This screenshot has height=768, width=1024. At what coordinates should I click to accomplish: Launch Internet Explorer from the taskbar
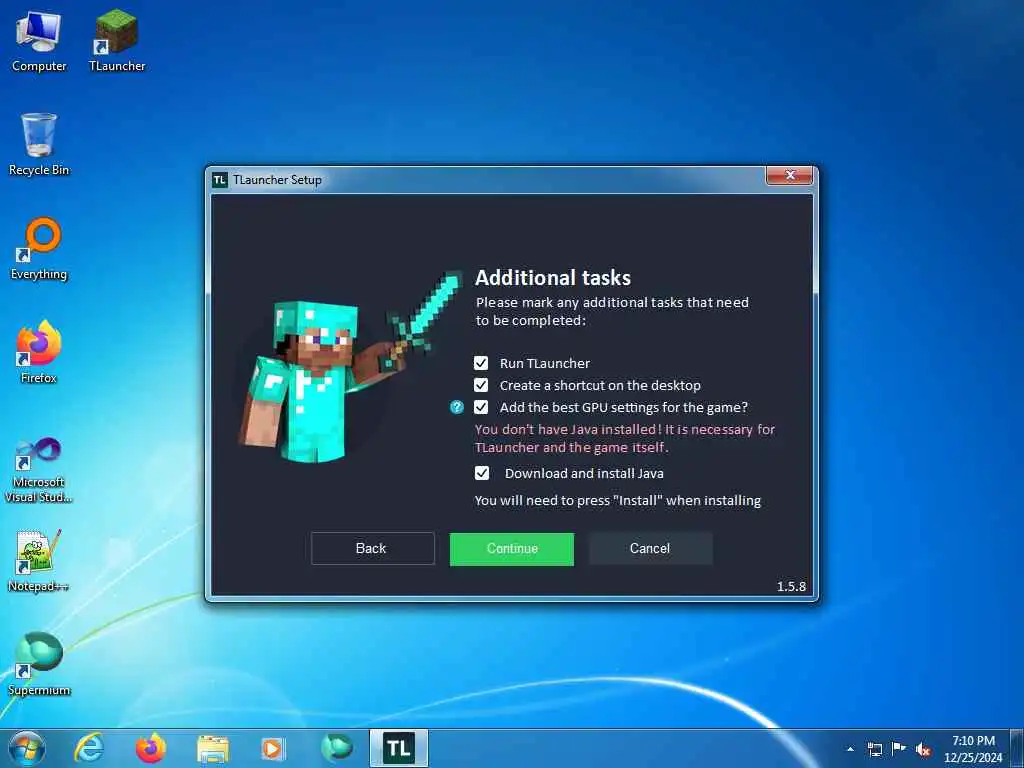click(x=89, y=748)
